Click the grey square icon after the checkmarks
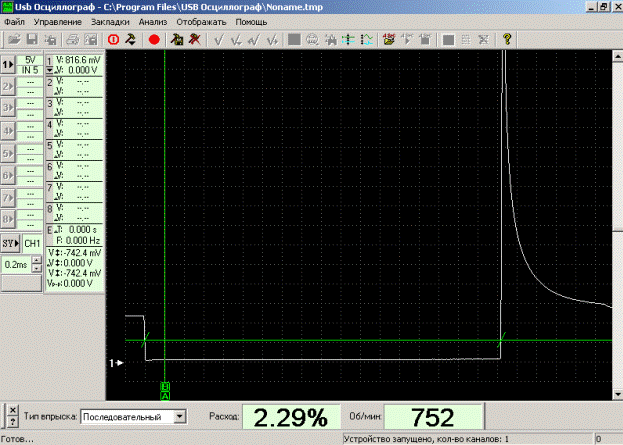The width and height of the screenshot is (623, 445). pos(294,39)
